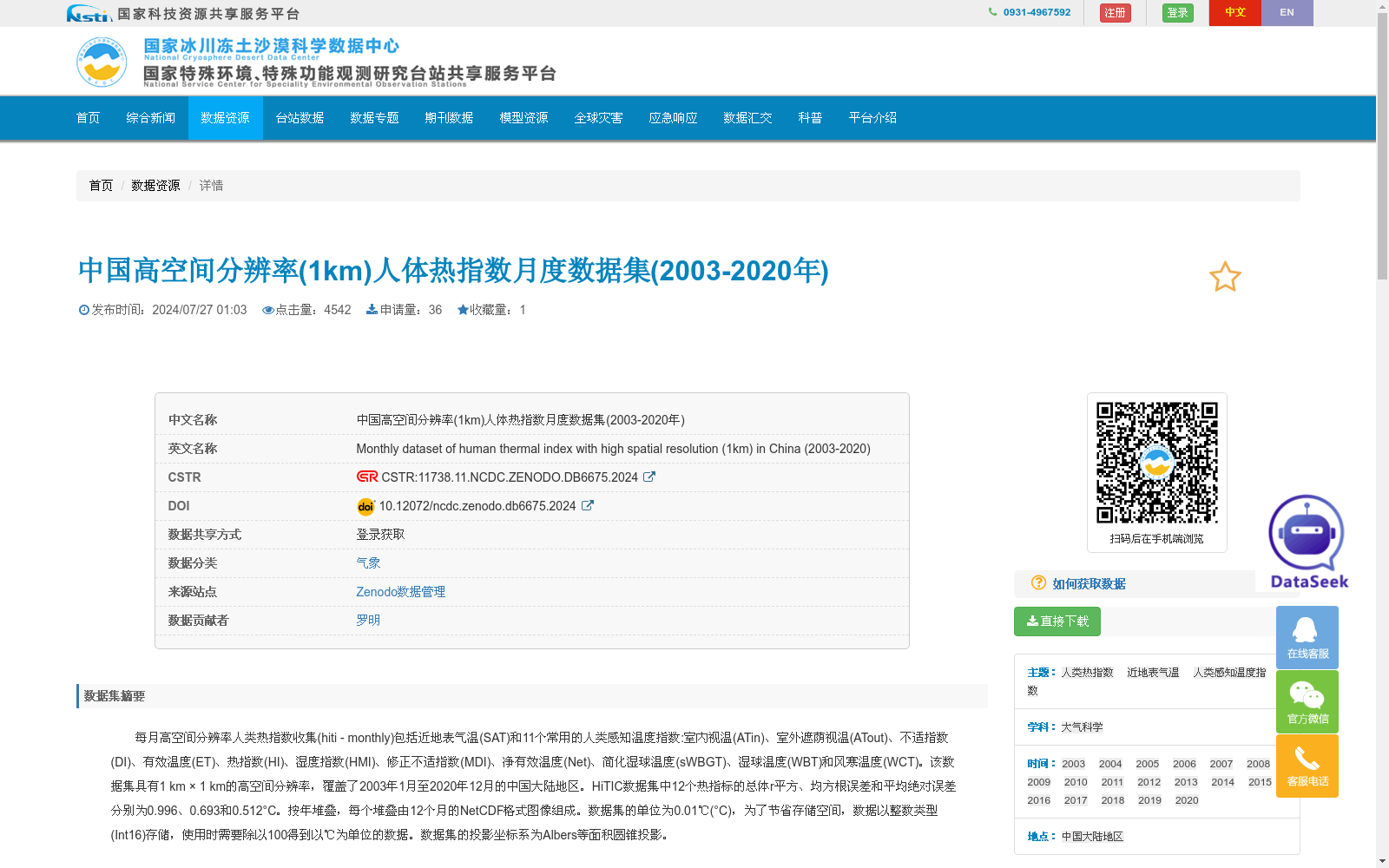Open the 数据汇交 nav menu item

click(747, 118)
